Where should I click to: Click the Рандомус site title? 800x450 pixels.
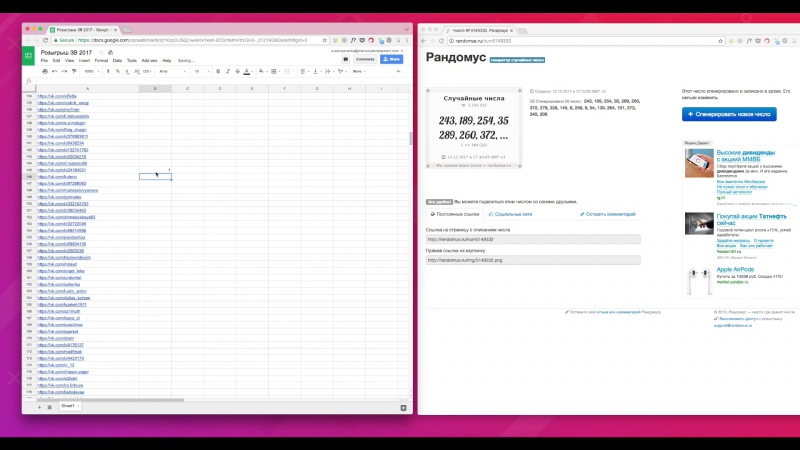pos(456,57)
